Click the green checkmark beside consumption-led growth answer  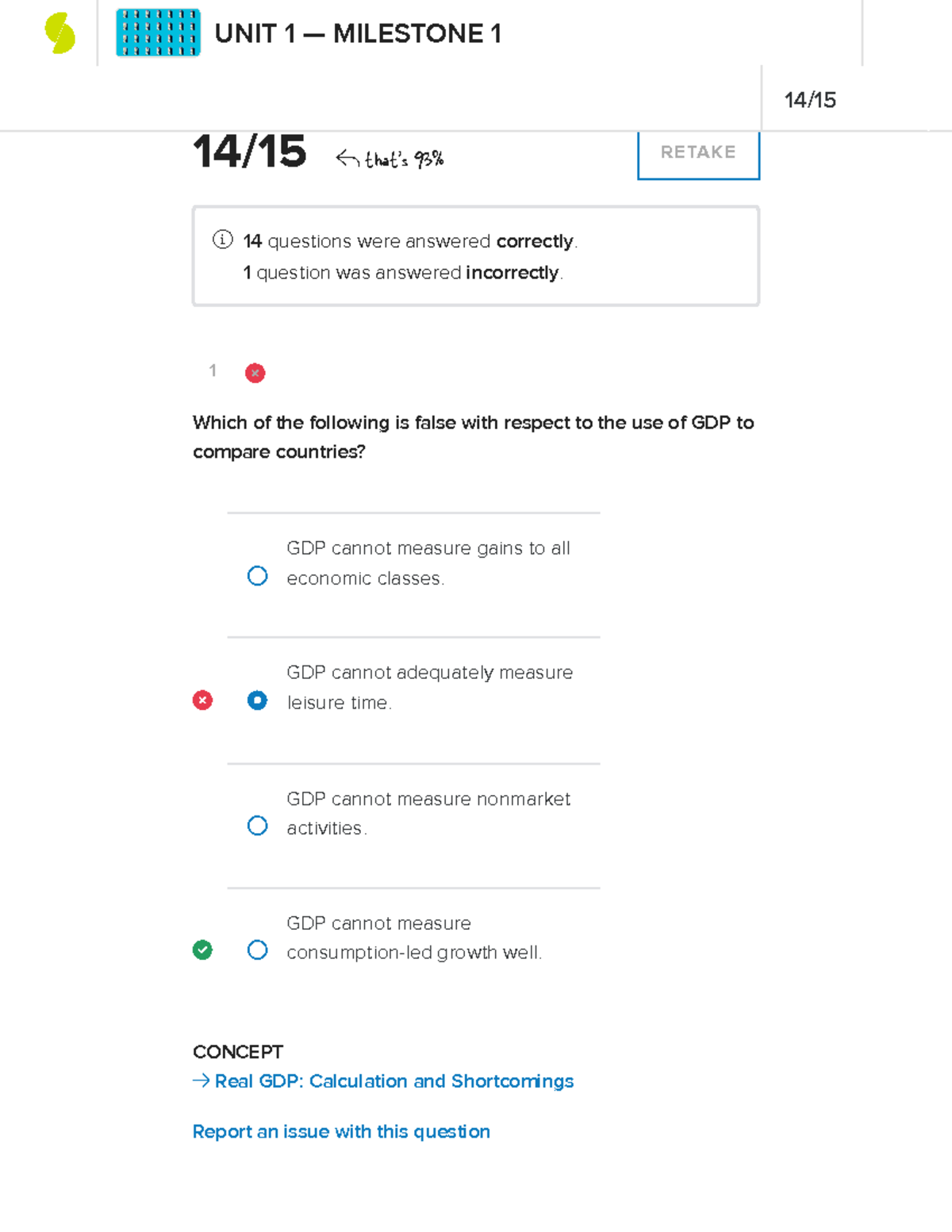click(202, 950)
